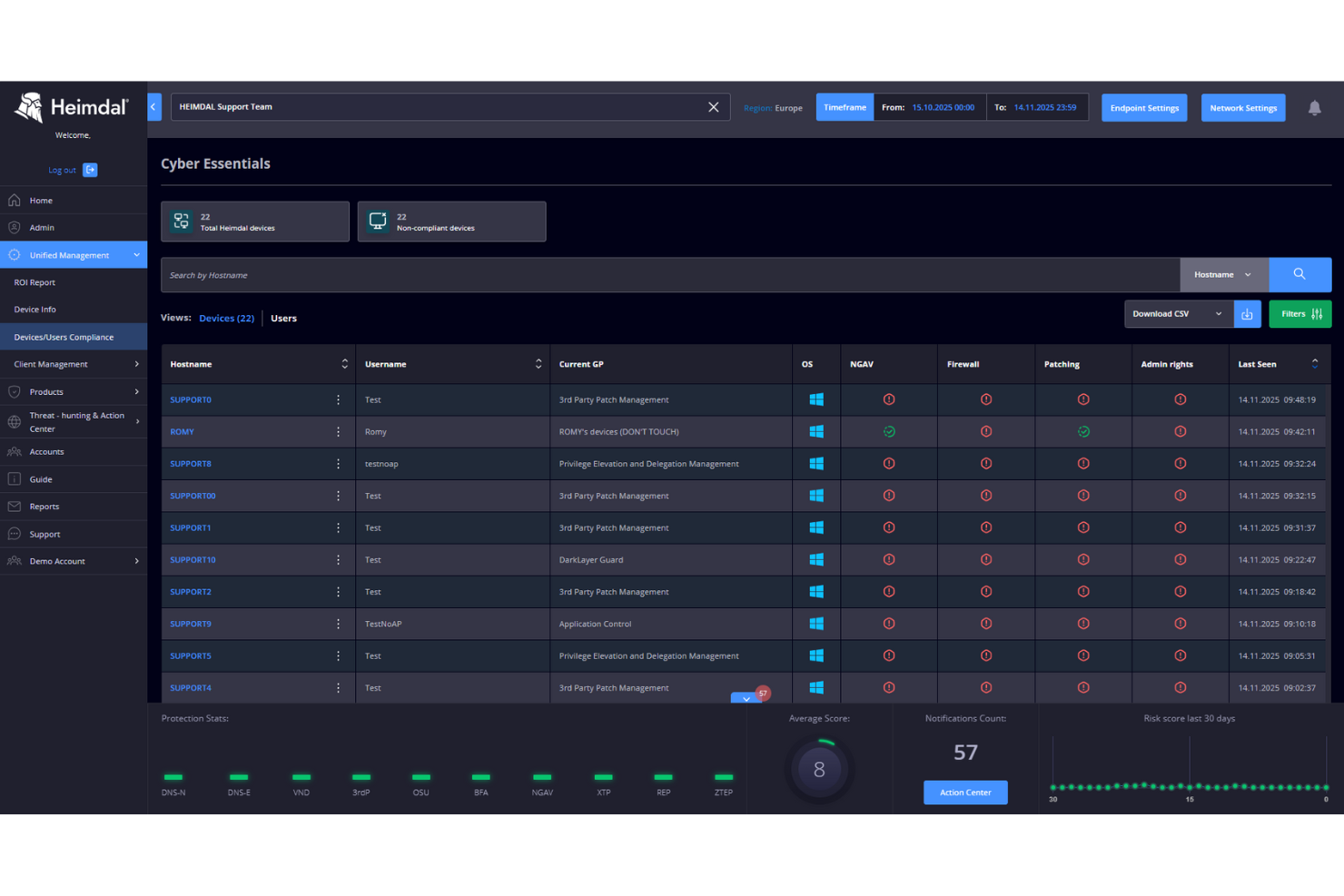Toggle the ZTEP protection indicator
The image size is (1344, 896).
click(x=723, y=777)
